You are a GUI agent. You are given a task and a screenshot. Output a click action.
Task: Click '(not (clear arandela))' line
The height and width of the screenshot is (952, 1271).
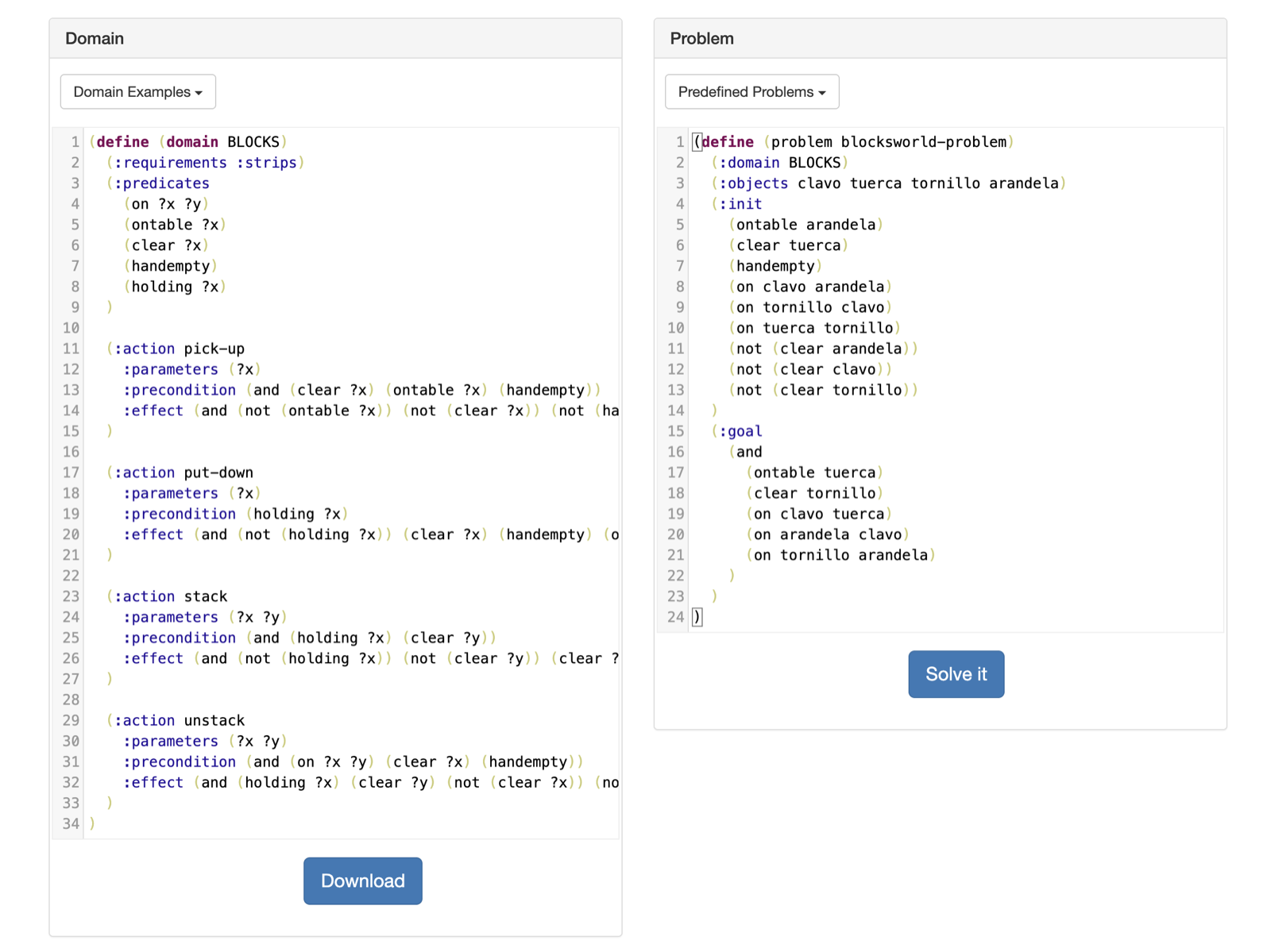[824, 349]
